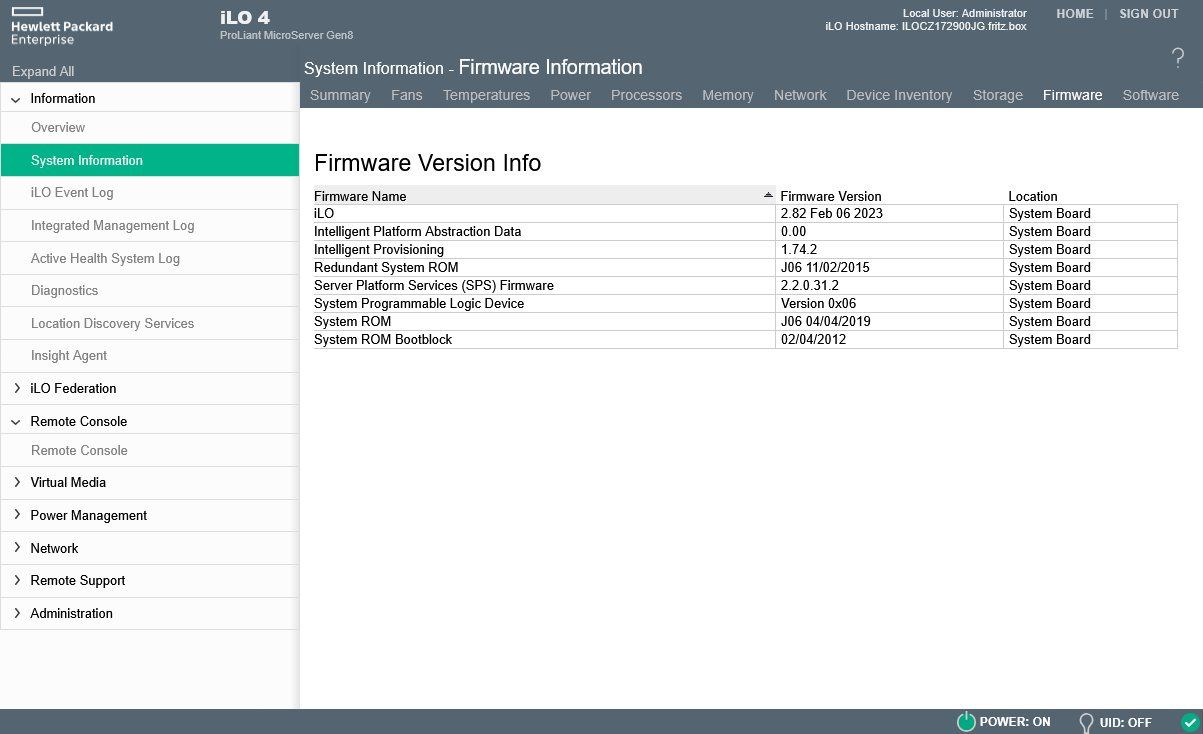Click the green health checkmark icon
1203x734 pixels.
[x=1189, y=722]
